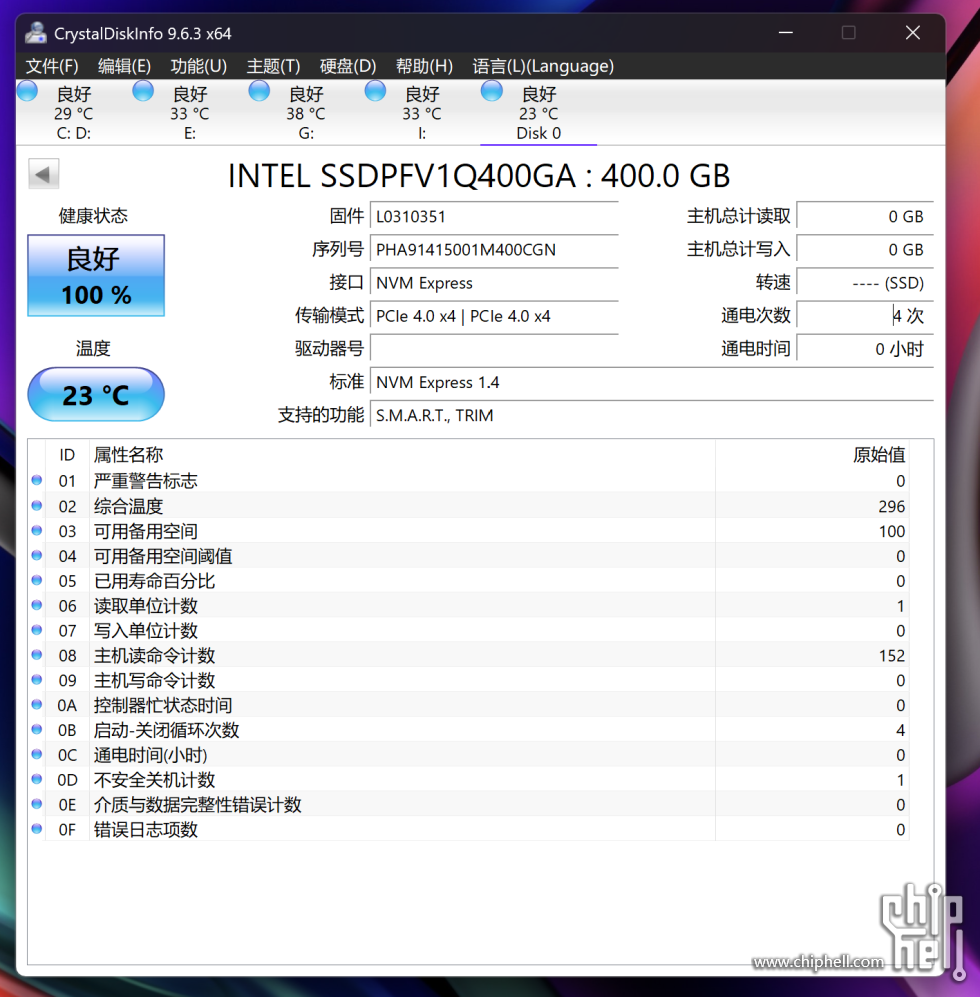Select row 介质与数据完整性错误计数
Image resolution: width=980 pixels, height=997 pixels.
469,804
